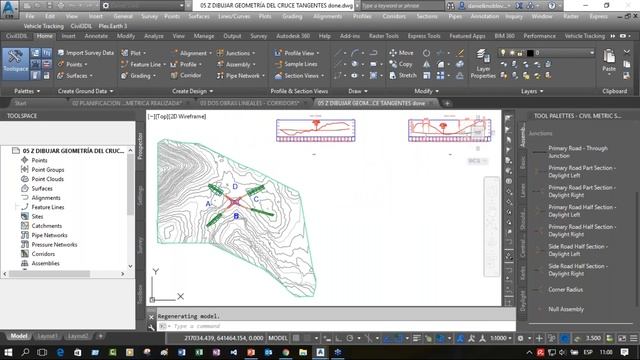
Task: Open the Layer name dropdown
Action: (591, 53)
